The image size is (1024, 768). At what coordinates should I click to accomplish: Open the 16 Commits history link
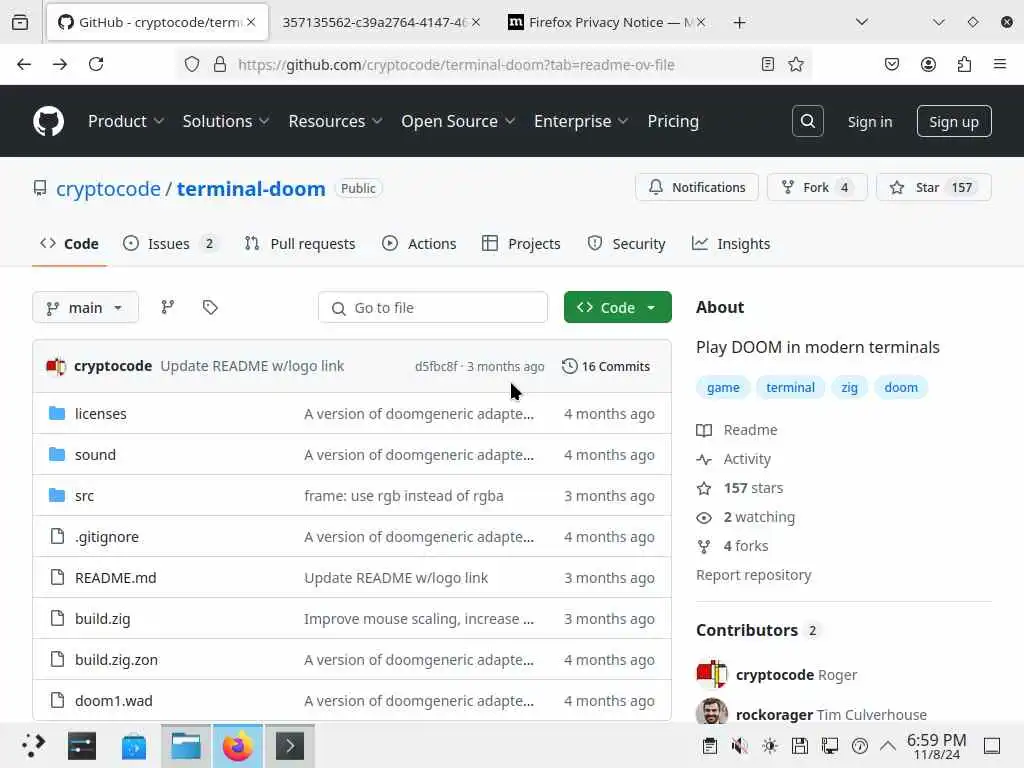tap(606, 366)
